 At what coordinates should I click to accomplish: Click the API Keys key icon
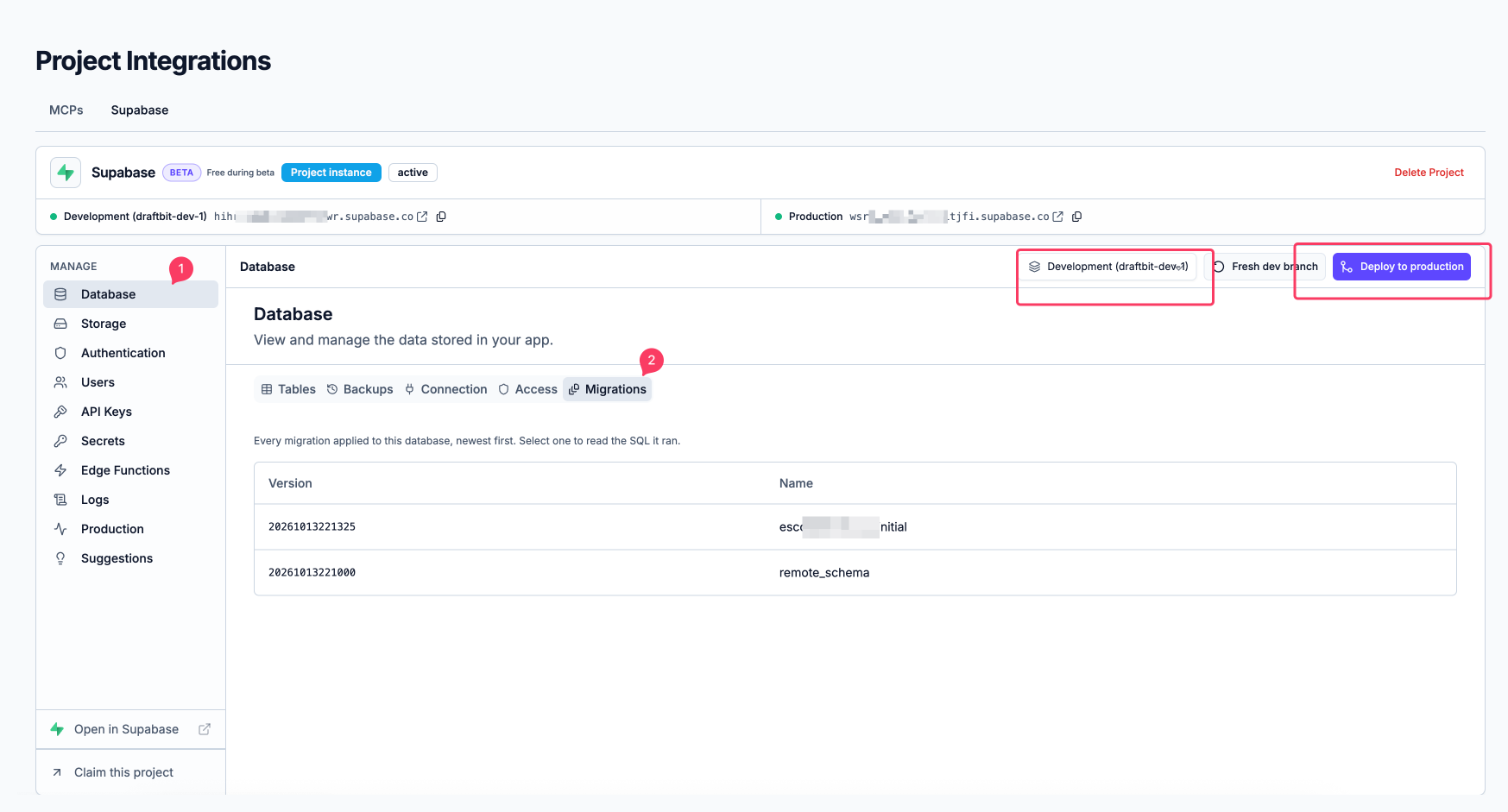tap(60, 412)
